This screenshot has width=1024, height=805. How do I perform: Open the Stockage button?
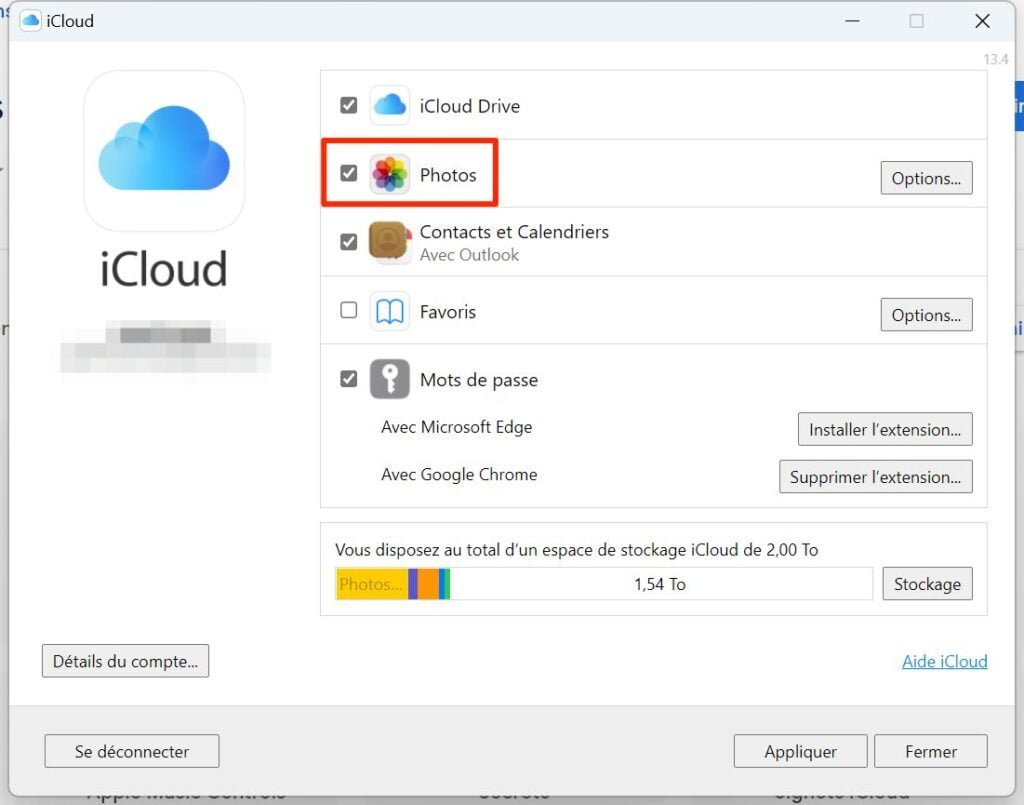pyautogui.click(x=927, y=584)
